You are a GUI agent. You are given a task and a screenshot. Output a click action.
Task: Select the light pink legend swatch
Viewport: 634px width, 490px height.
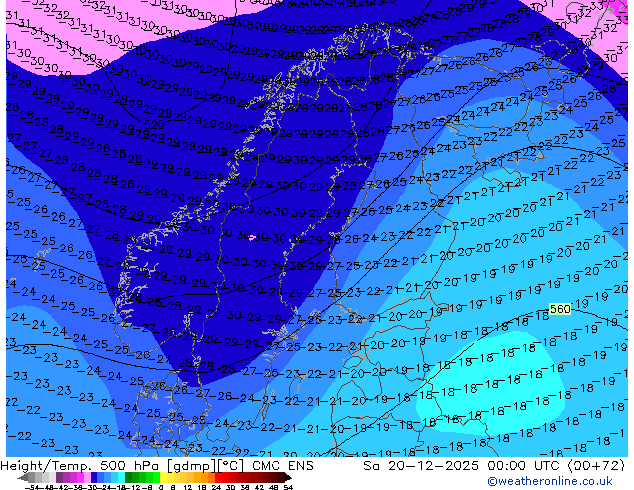click(87, 478)
